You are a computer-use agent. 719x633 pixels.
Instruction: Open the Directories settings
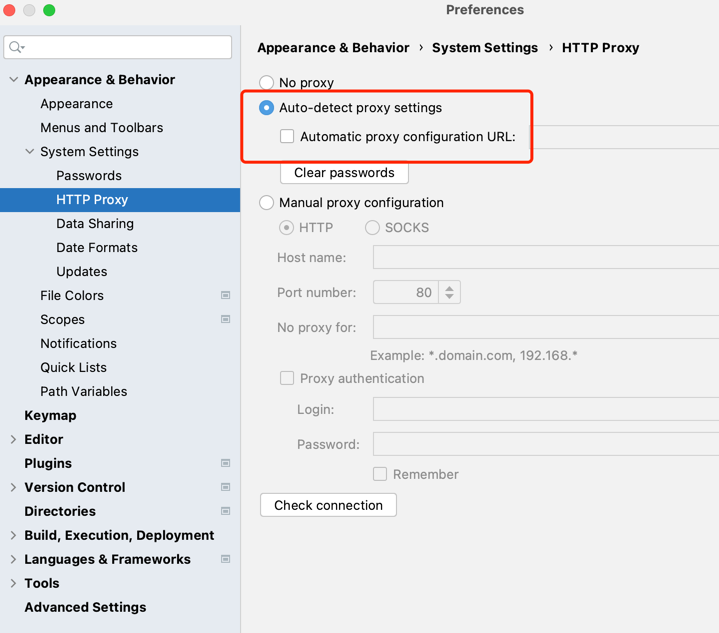pyautogui.click(x=60, y=511)
